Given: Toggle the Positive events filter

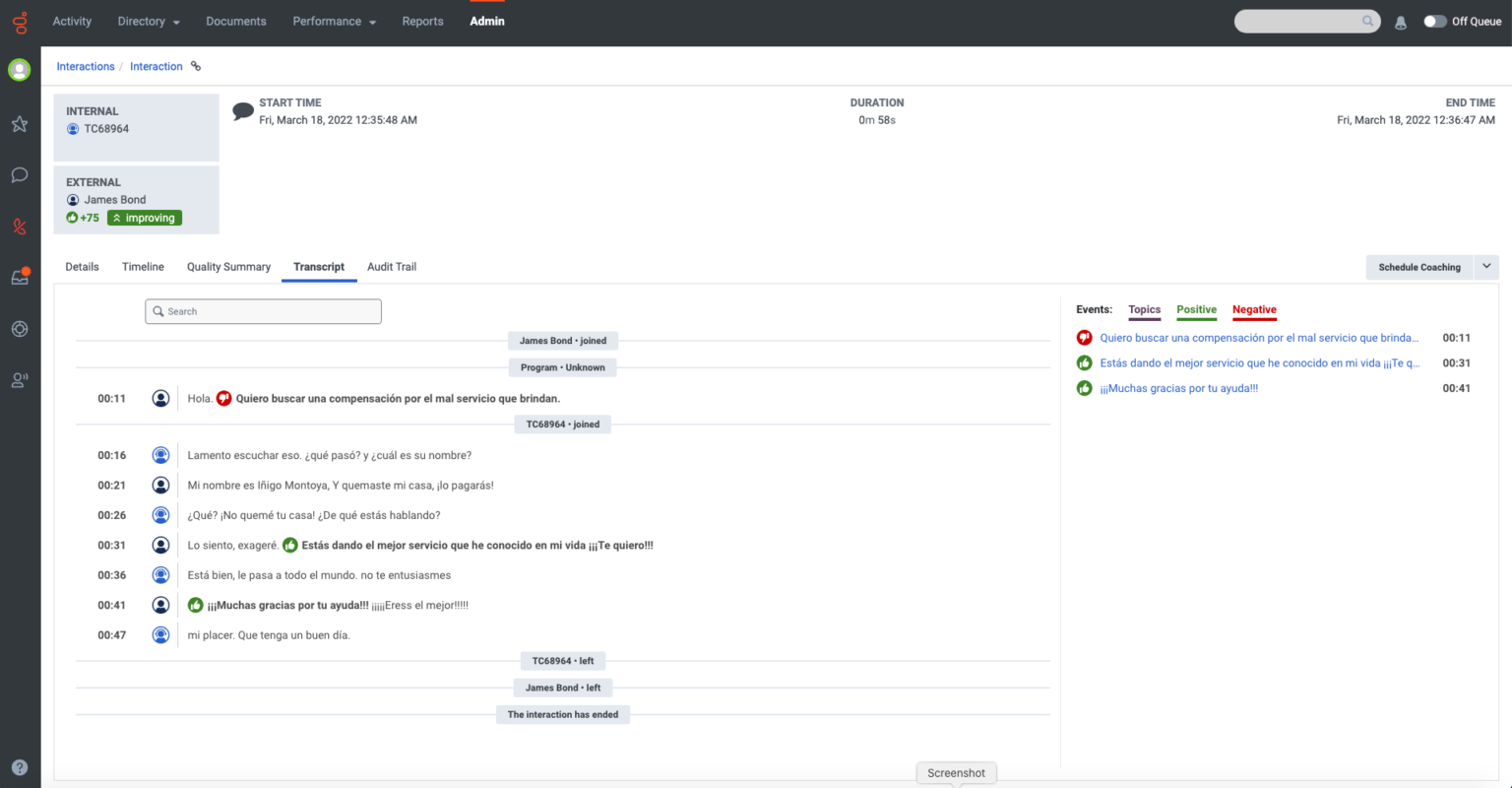Looking at the screenshot, I should click(x=1196, y=309).
